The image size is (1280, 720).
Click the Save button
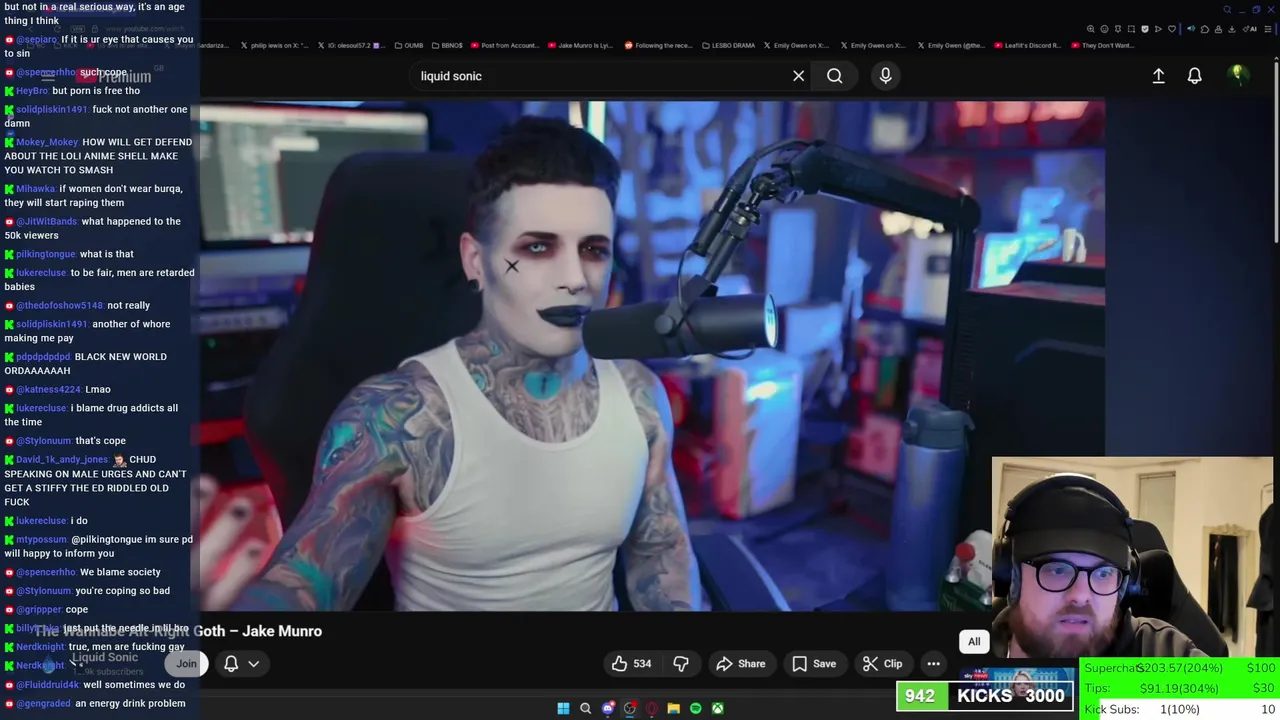pyautogui.click(x=814, y=664)
